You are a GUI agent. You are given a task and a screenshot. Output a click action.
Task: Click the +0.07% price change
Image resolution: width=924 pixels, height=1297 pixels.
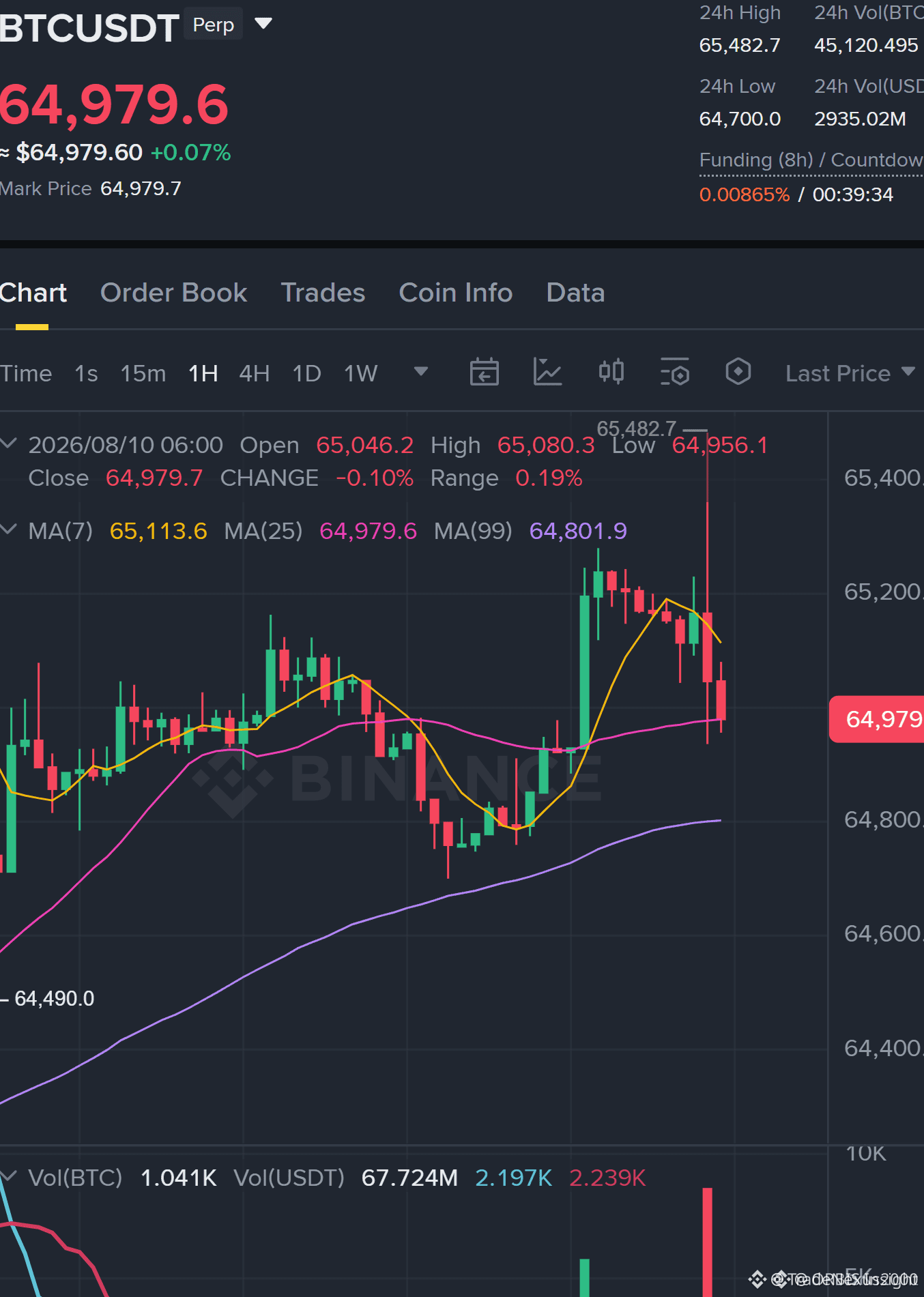pyautogui.click(x=190, y=152)
